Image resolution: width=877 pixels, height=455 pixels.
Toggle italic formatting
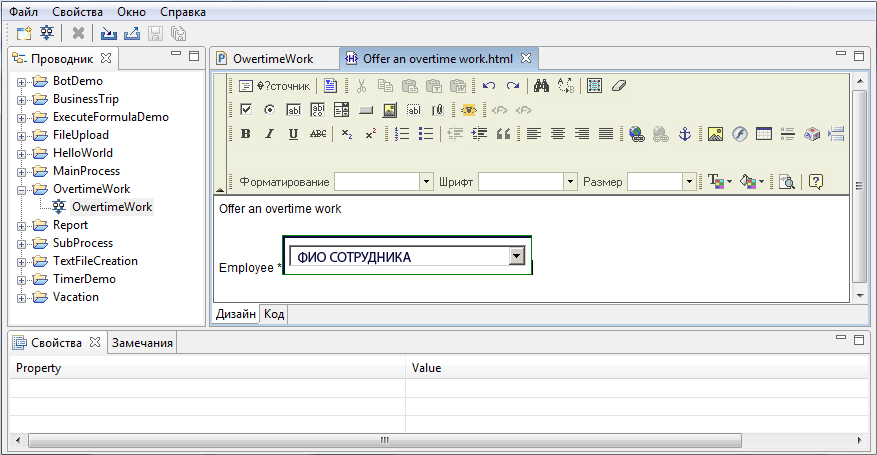pos(269,134)
